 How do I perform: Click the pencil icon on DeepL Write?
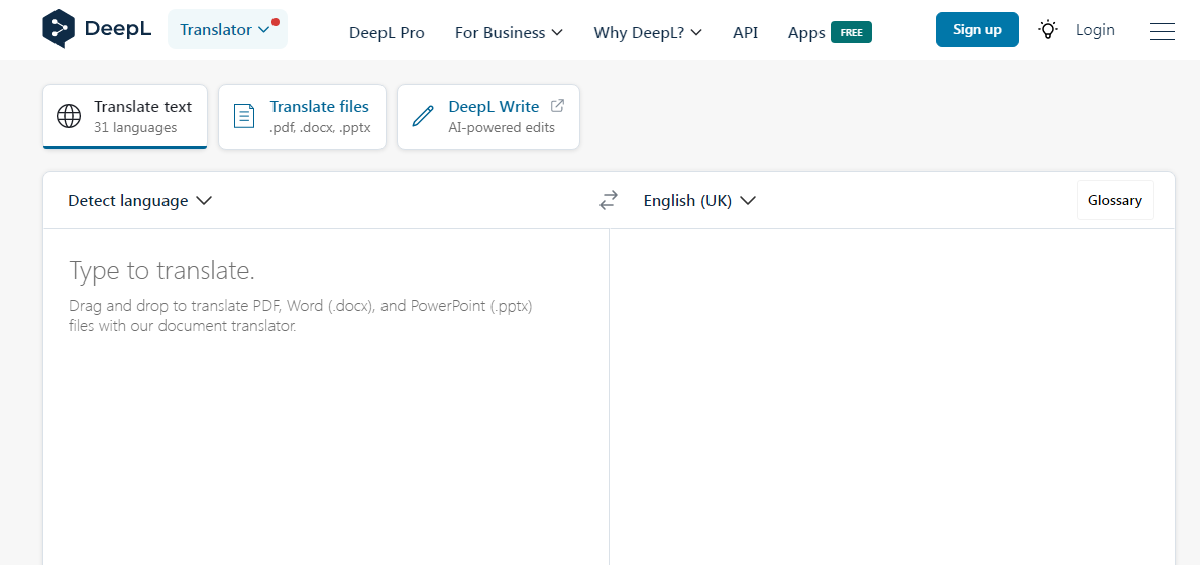[x=423, y=116]
